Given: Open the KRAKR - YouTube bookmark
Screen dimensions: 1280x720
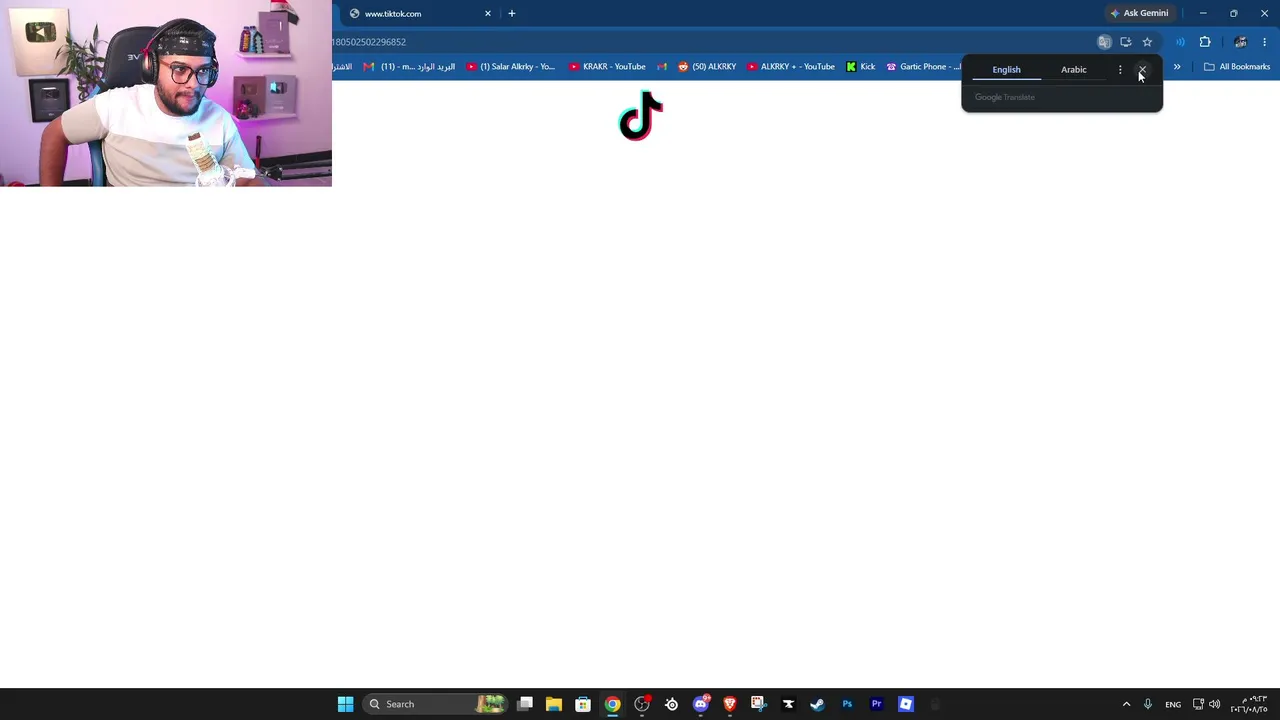Looking at the screenshot, I should [x=607, y=67].
